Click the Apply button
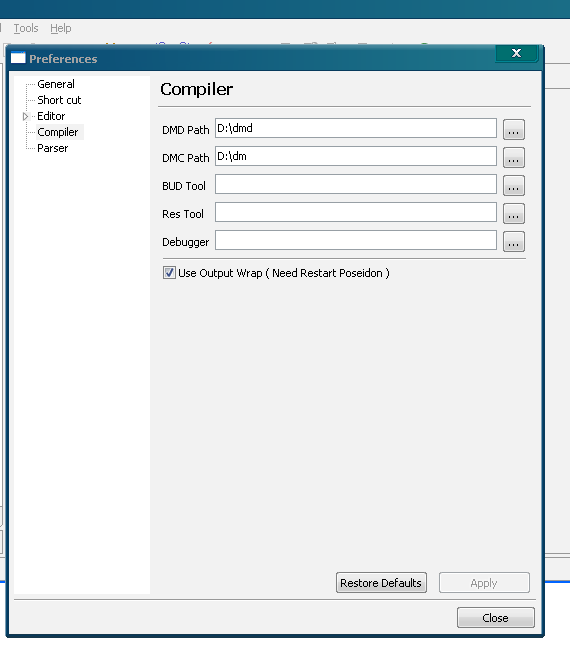Image resolution: width=570 pixels, height=652 pixels. [484, 583]
